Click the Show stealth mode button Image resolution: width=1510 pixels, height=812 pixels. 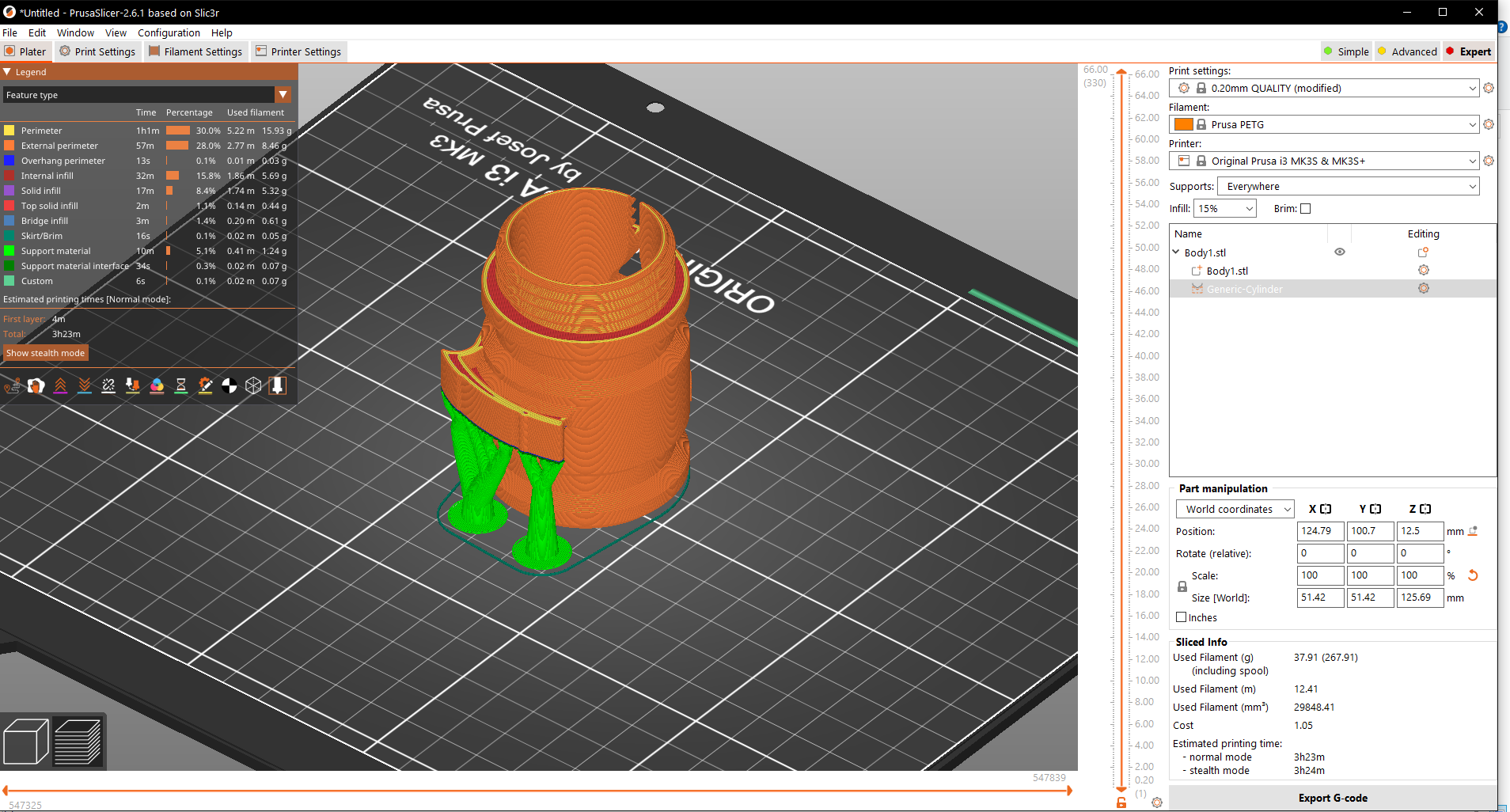pos(45,352)
